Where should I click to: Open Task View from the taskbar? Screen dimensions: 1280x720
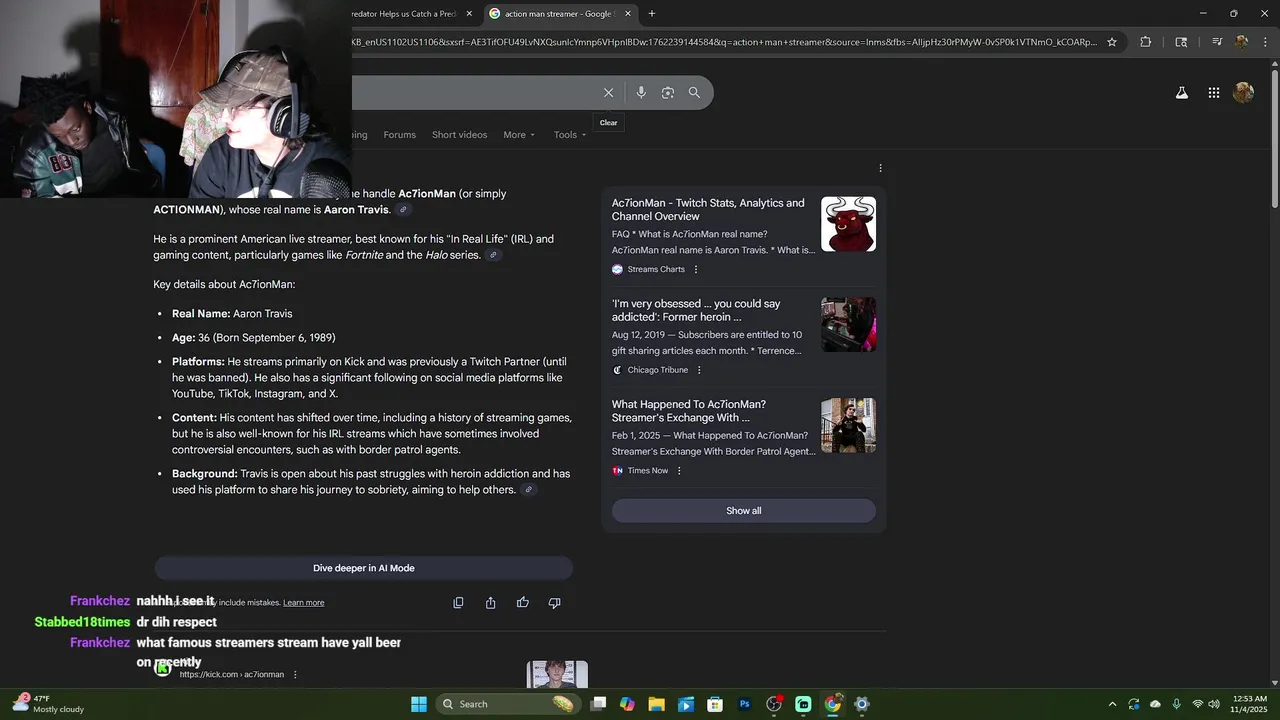point(598,704)
